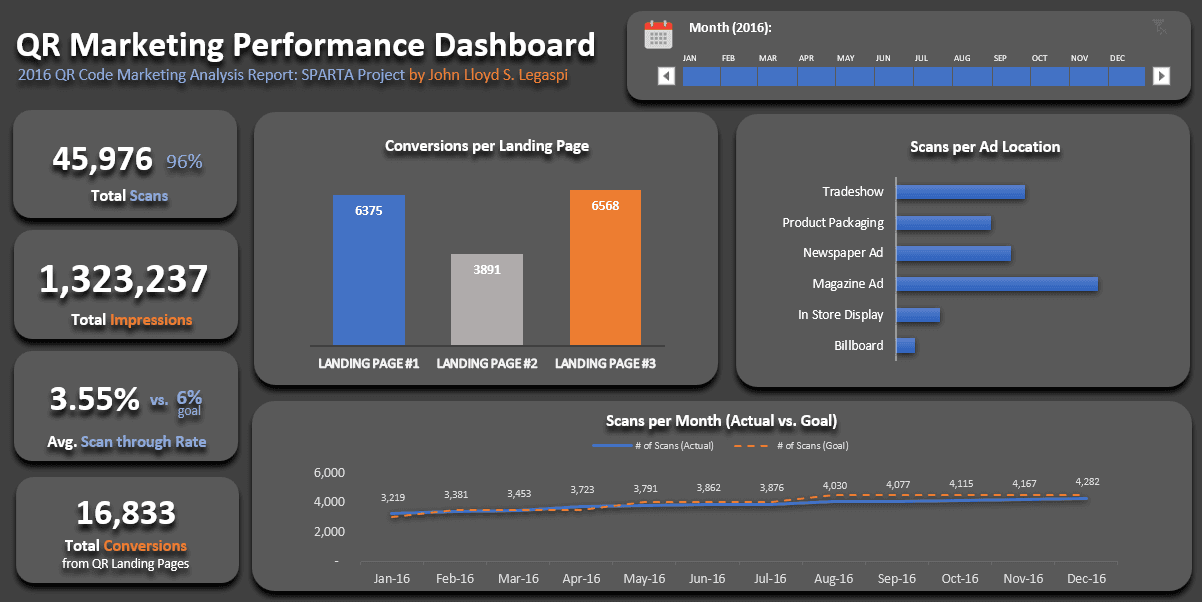Select the SEP segment in the month timeline
Viewport: 1202px width, 602px height.
pos(1010,76)
